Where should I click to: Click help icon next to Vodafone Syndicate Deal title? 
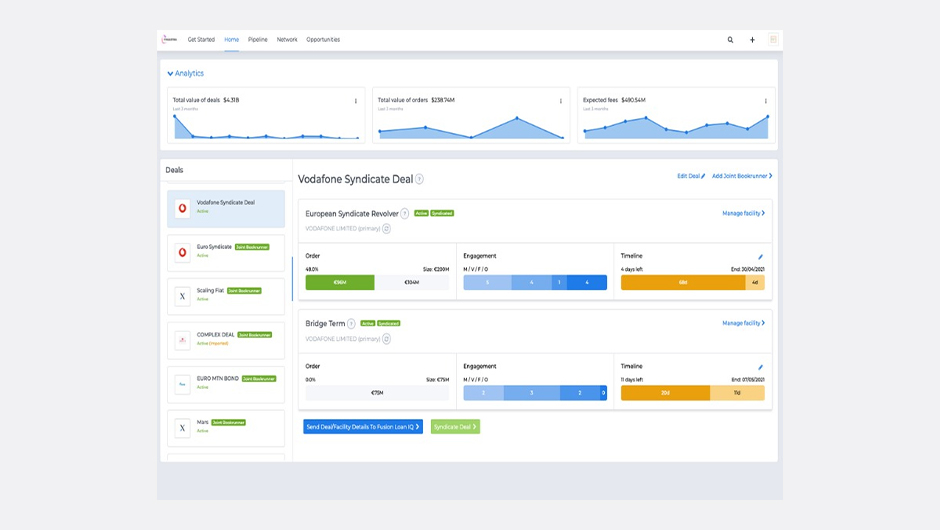420,179
